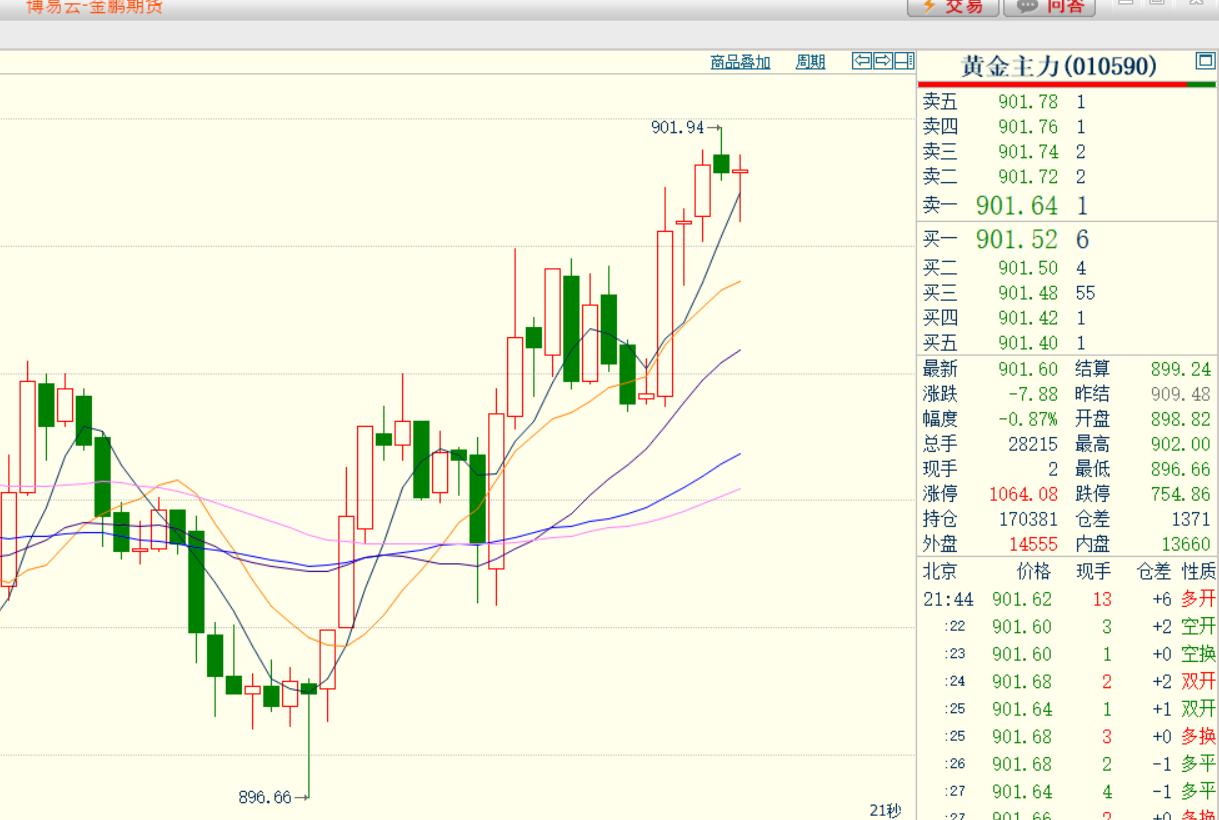Click the 卖一 price 901.64
1219x820 pixels.
pos(1017,206)
